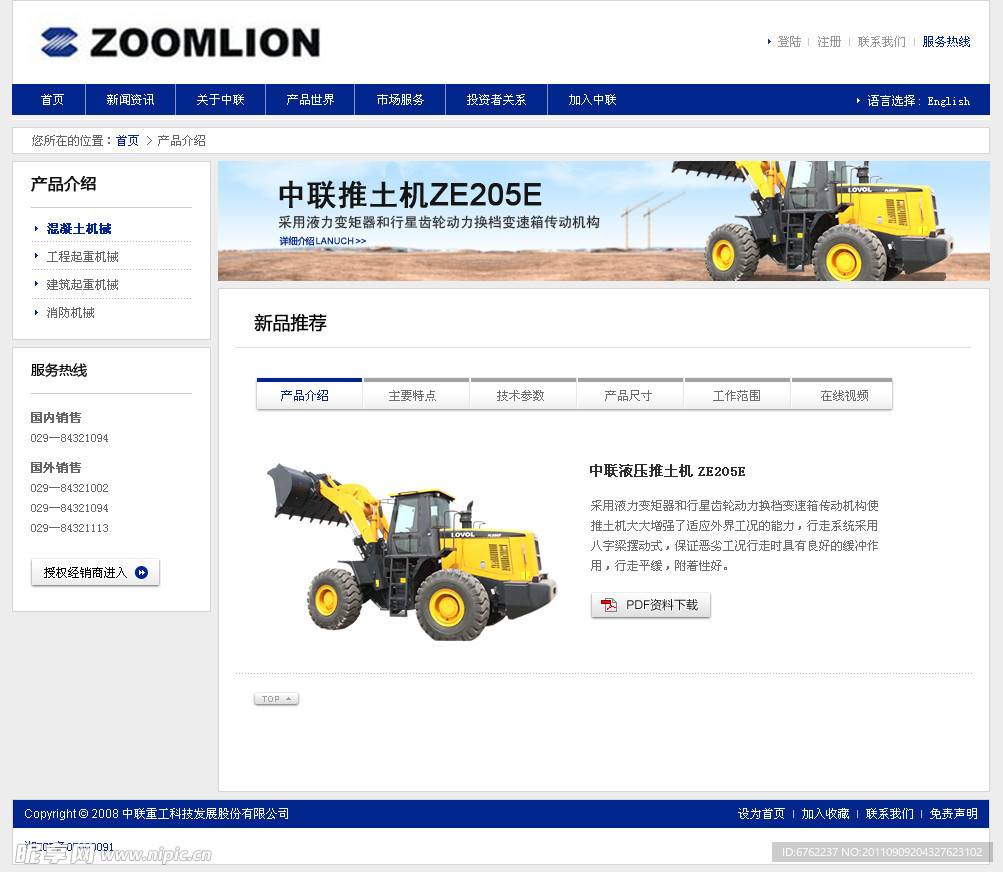Open 免责声明 in the footer
Viewport: 1003px width, 872px height.
point(953,814)
